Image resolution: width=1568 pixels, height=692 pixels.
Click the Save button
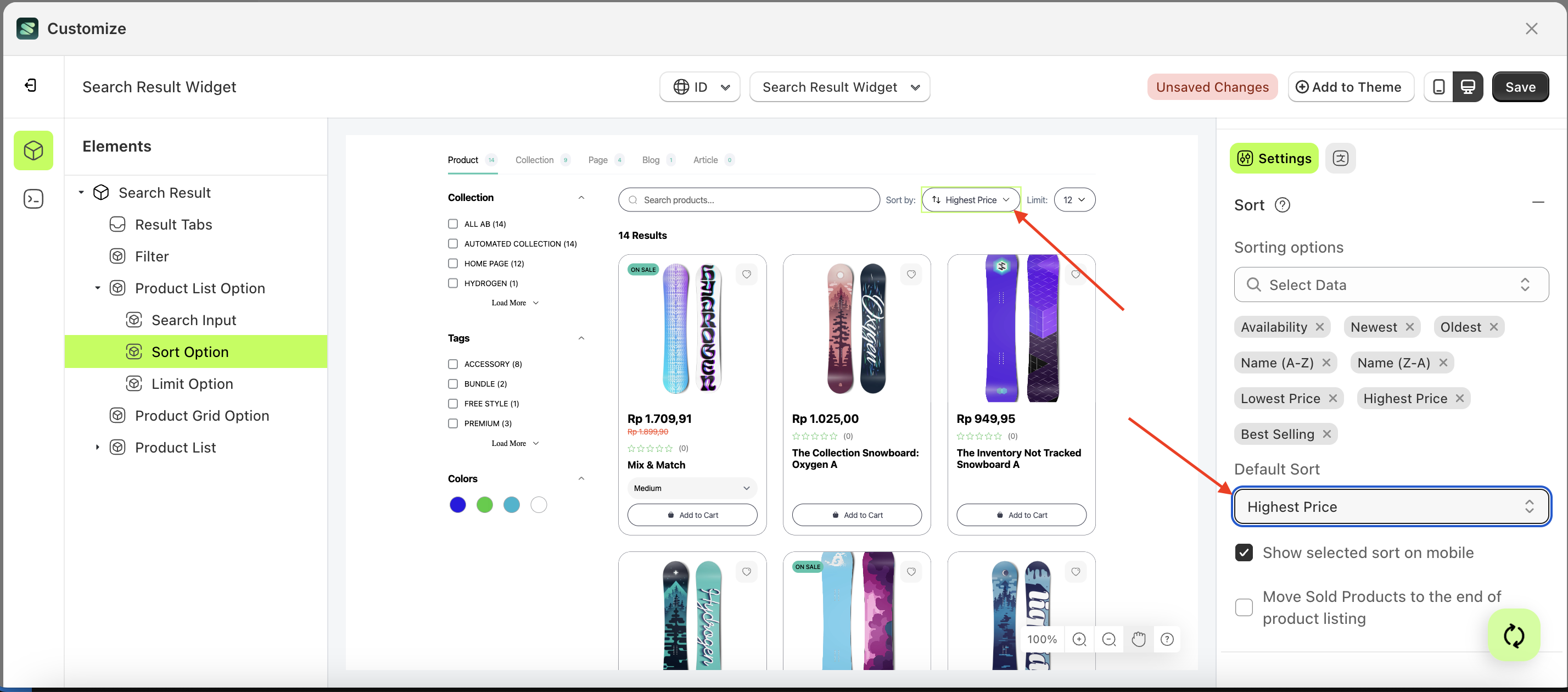click(1520, 87)
